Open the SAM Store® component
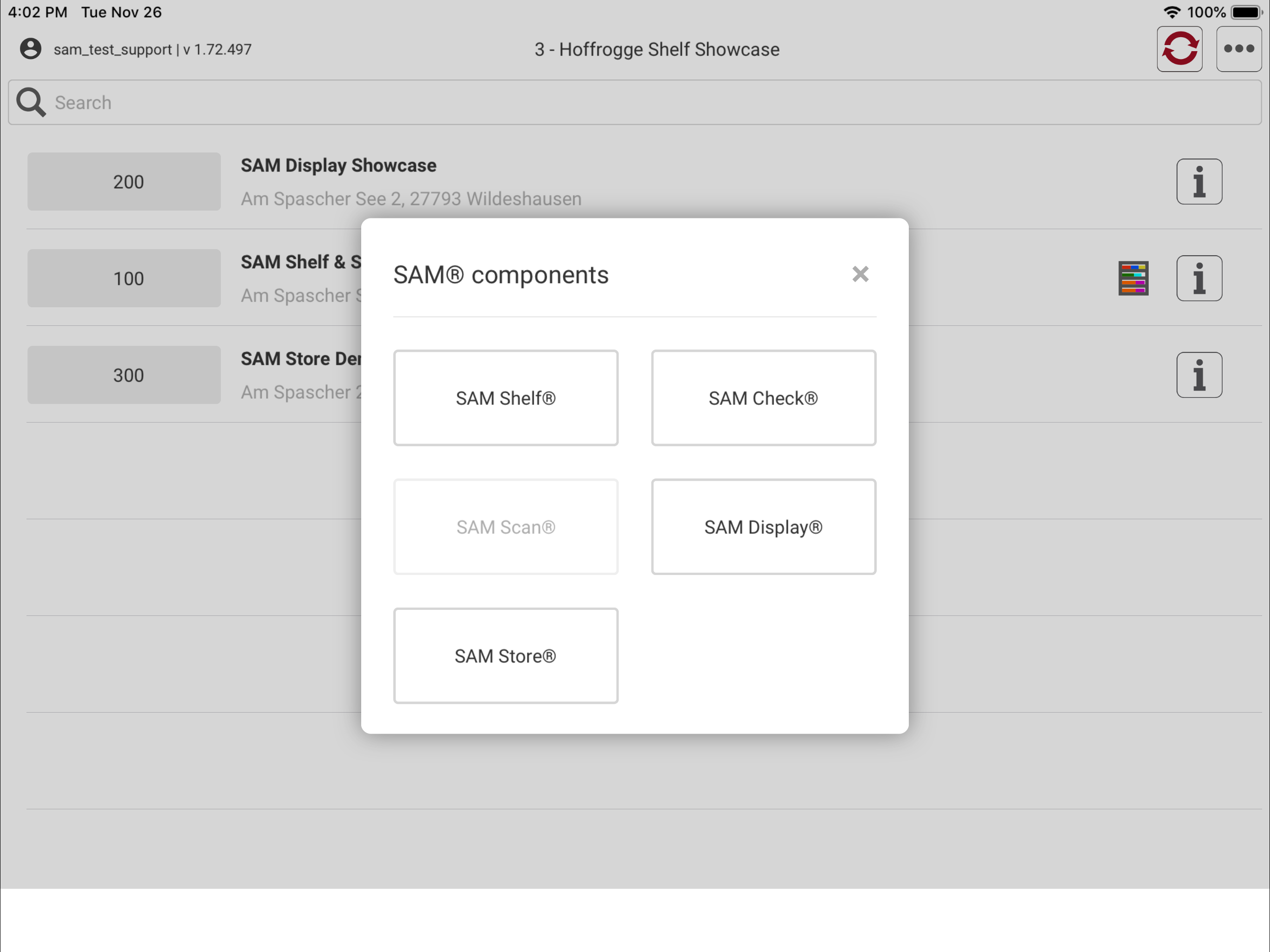The width and height of the screenshot is (1270, 952). [505, 656]
